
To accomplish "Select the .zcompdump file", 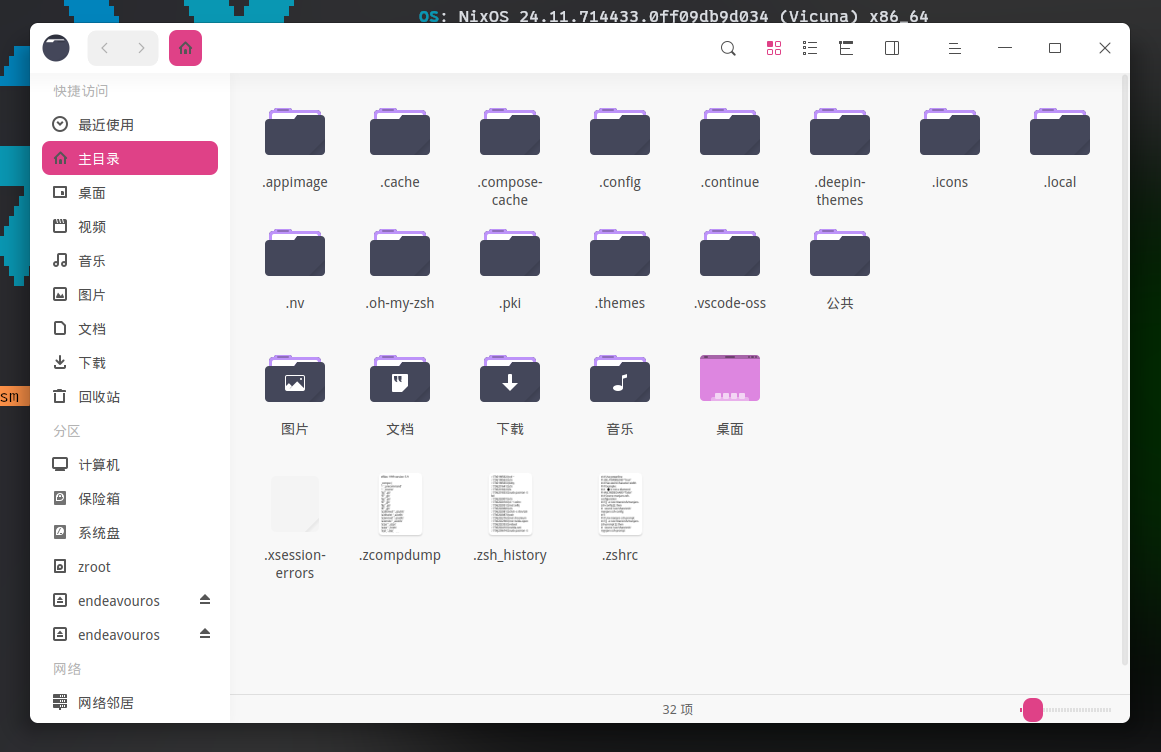I will point(400,518).
